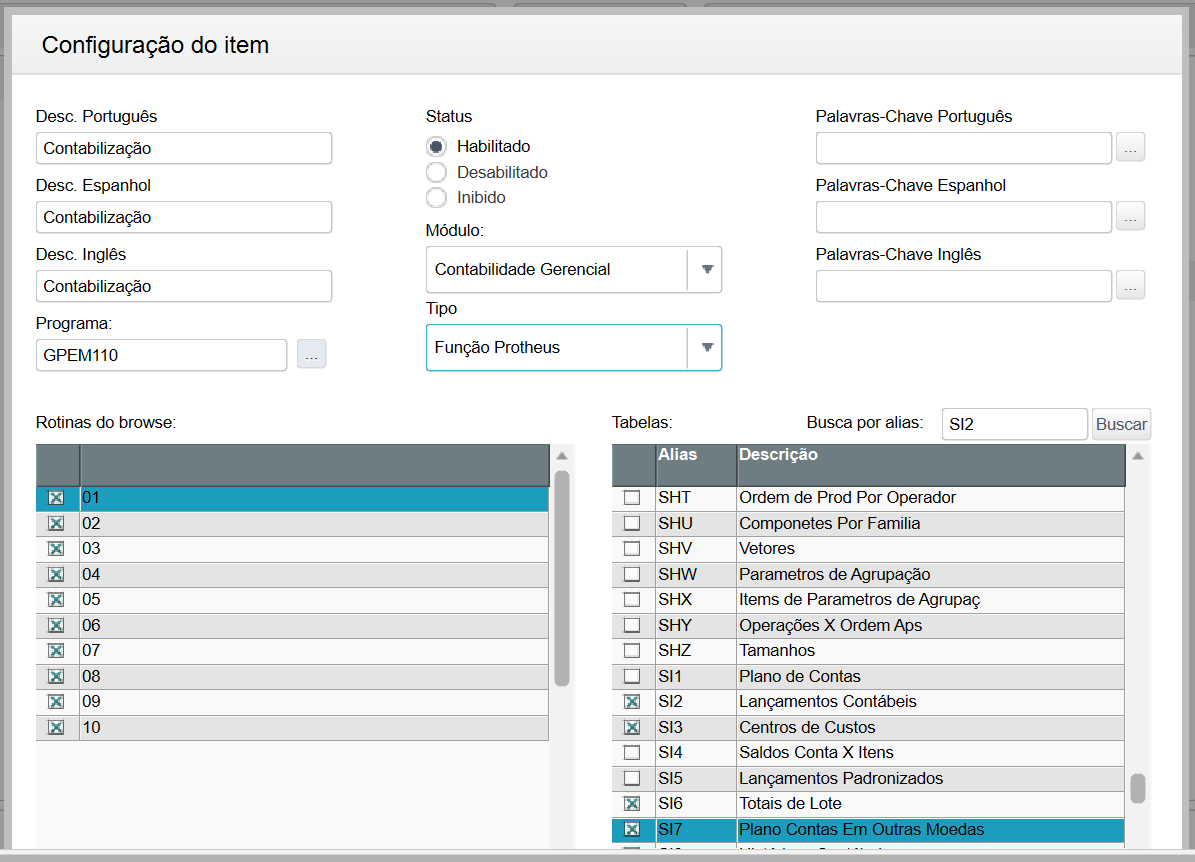Edit the Desc. Espanhol text field
This screenshot has height=862, width=1195.
[x=184, y=217]
